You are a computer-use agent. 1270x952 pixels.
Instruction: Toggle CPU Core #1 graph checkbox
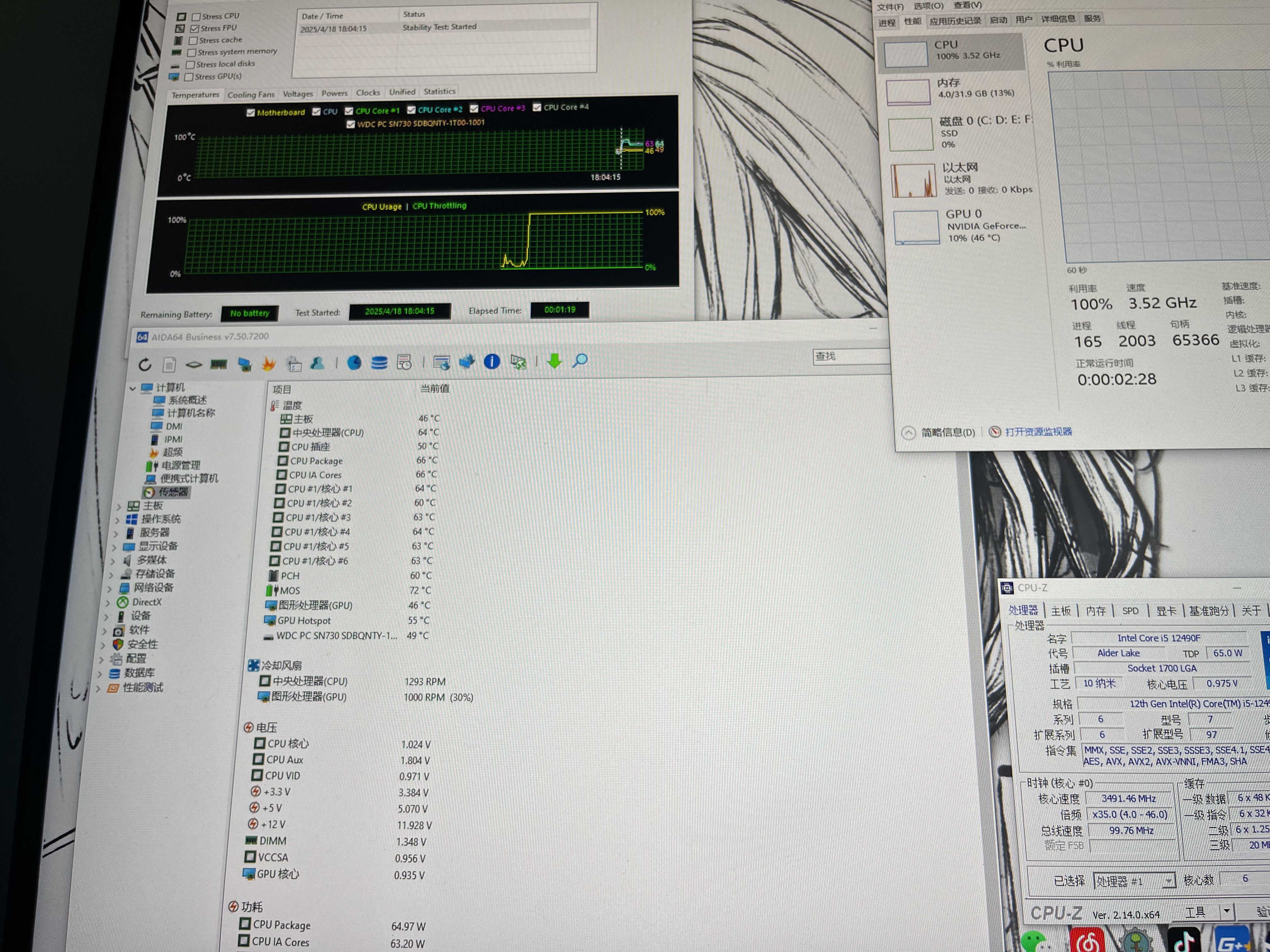[348, 111]
